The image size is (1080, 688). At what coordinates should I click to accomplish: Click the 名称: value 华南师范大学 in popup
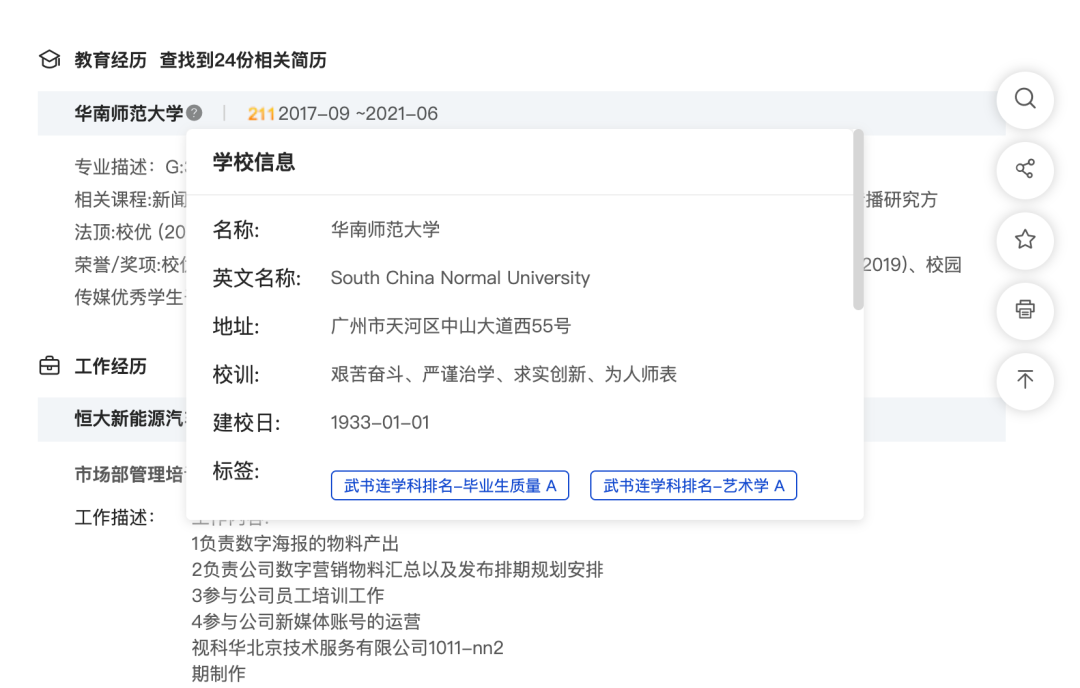point(385,230)
